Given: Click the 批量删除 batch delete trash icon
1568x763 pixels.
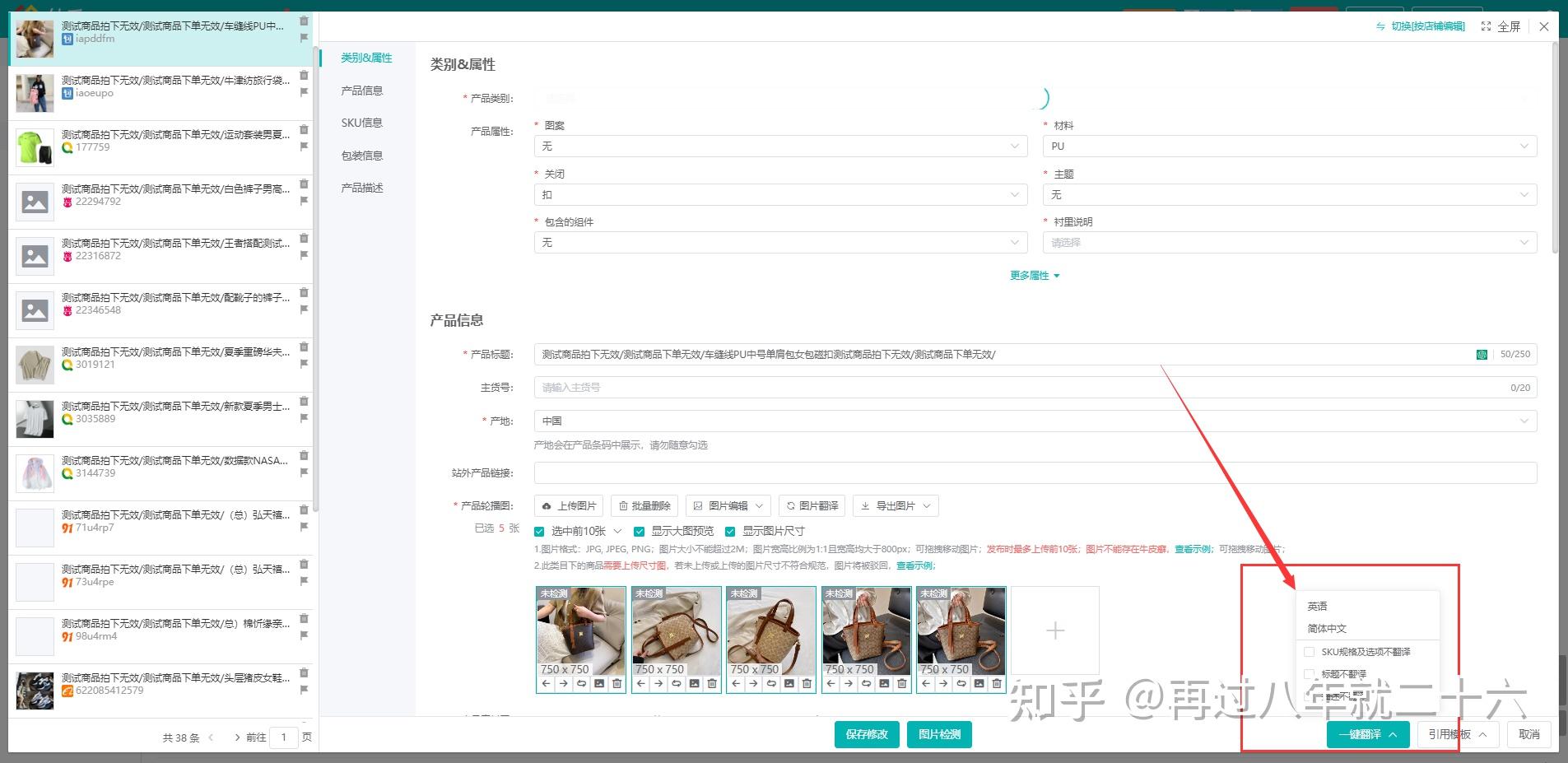Looking at the screenshot, I should [x=623, y=505].
